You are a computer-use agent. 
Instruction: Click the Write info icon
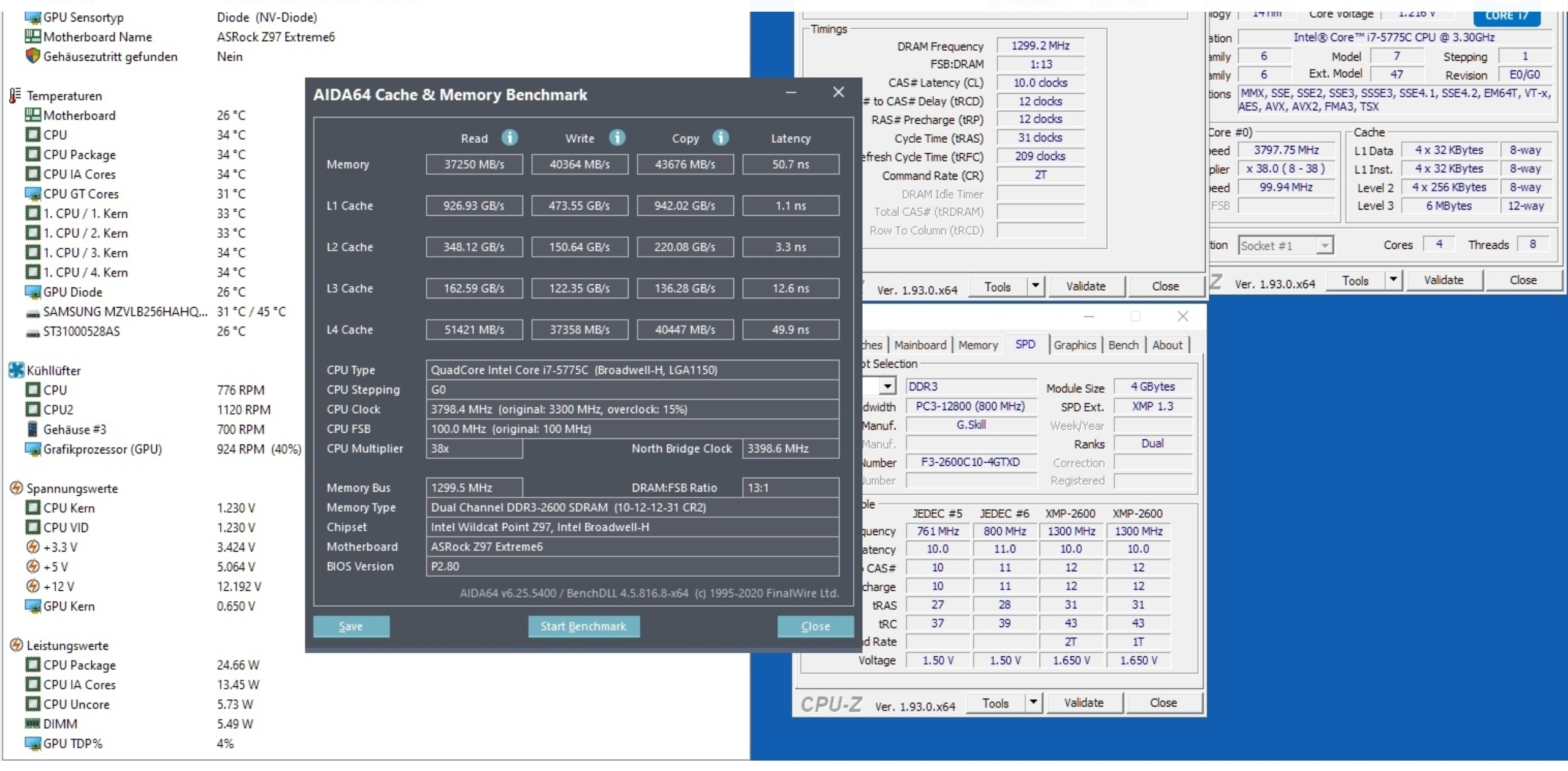[x=617, y=137]
